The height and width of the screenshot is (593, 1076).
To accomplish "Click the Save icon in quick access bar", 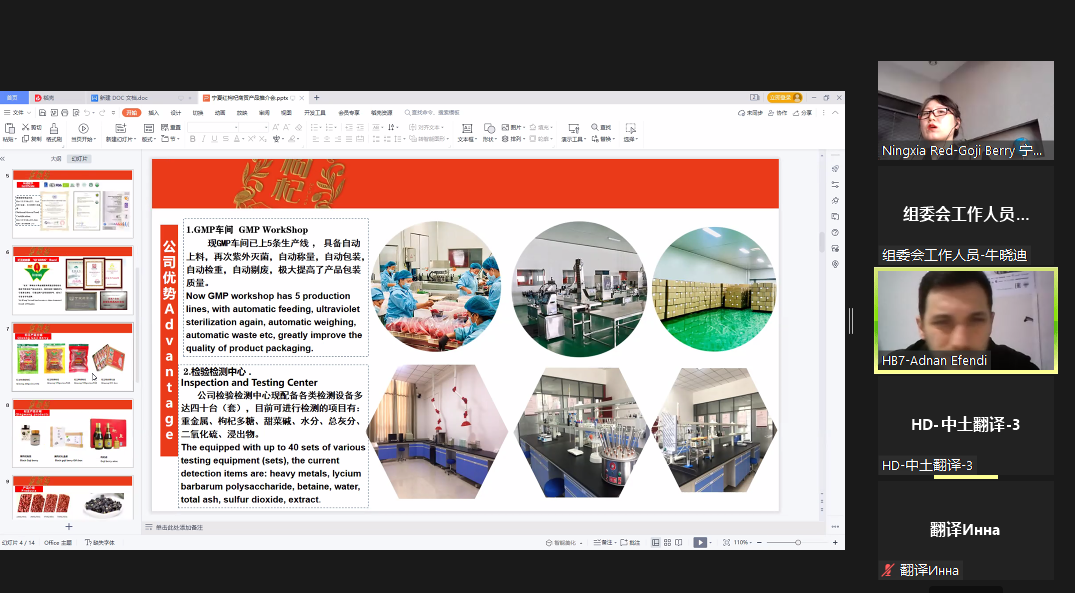I will point(42,113).
